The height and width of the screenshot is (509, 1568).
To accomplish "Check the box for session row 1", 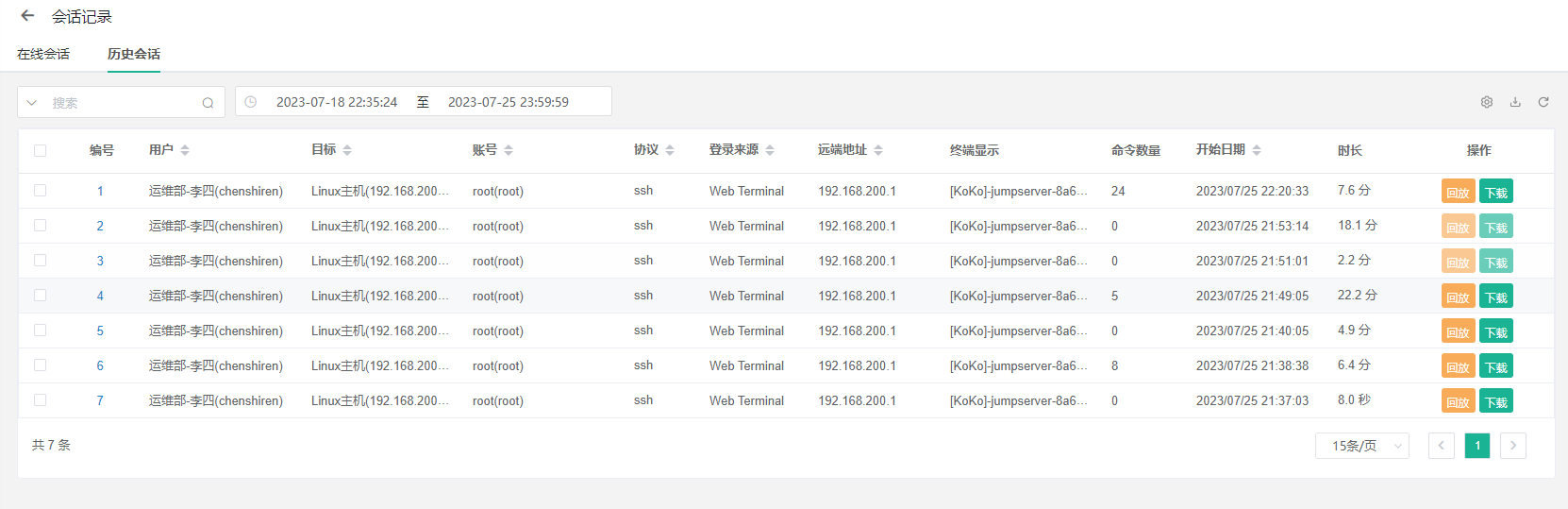I will pyautogui.click(x=40, y=191).
